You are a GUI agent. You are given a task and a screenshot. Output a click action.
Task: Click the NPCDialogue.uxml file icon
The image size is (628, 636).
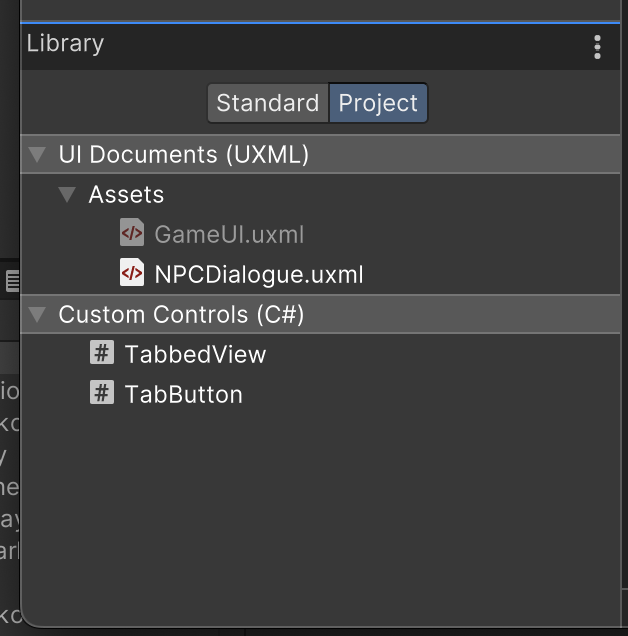click(x=132, y=274)
